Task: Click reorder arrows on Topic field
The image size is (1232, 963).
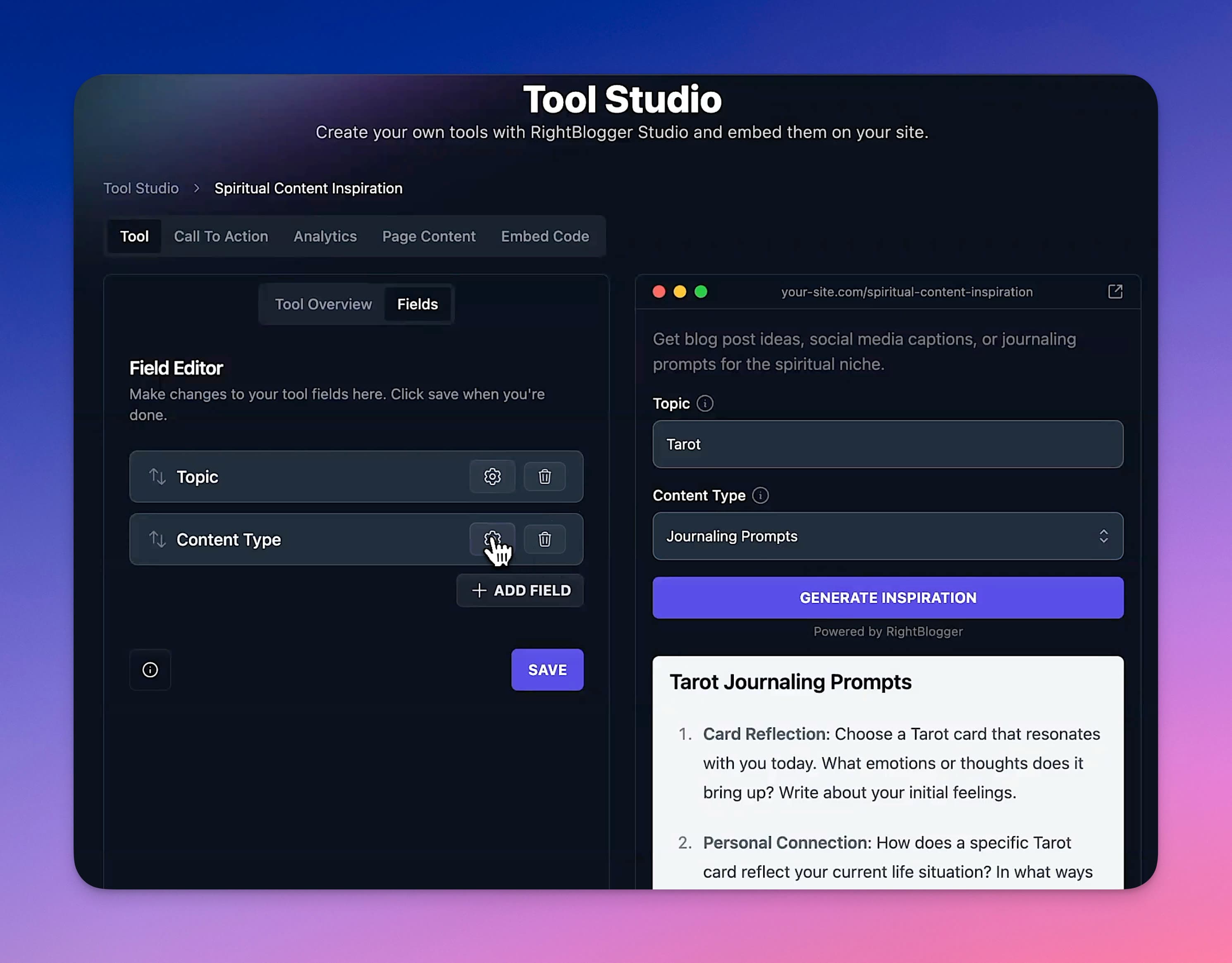Action: coord(157,477)
